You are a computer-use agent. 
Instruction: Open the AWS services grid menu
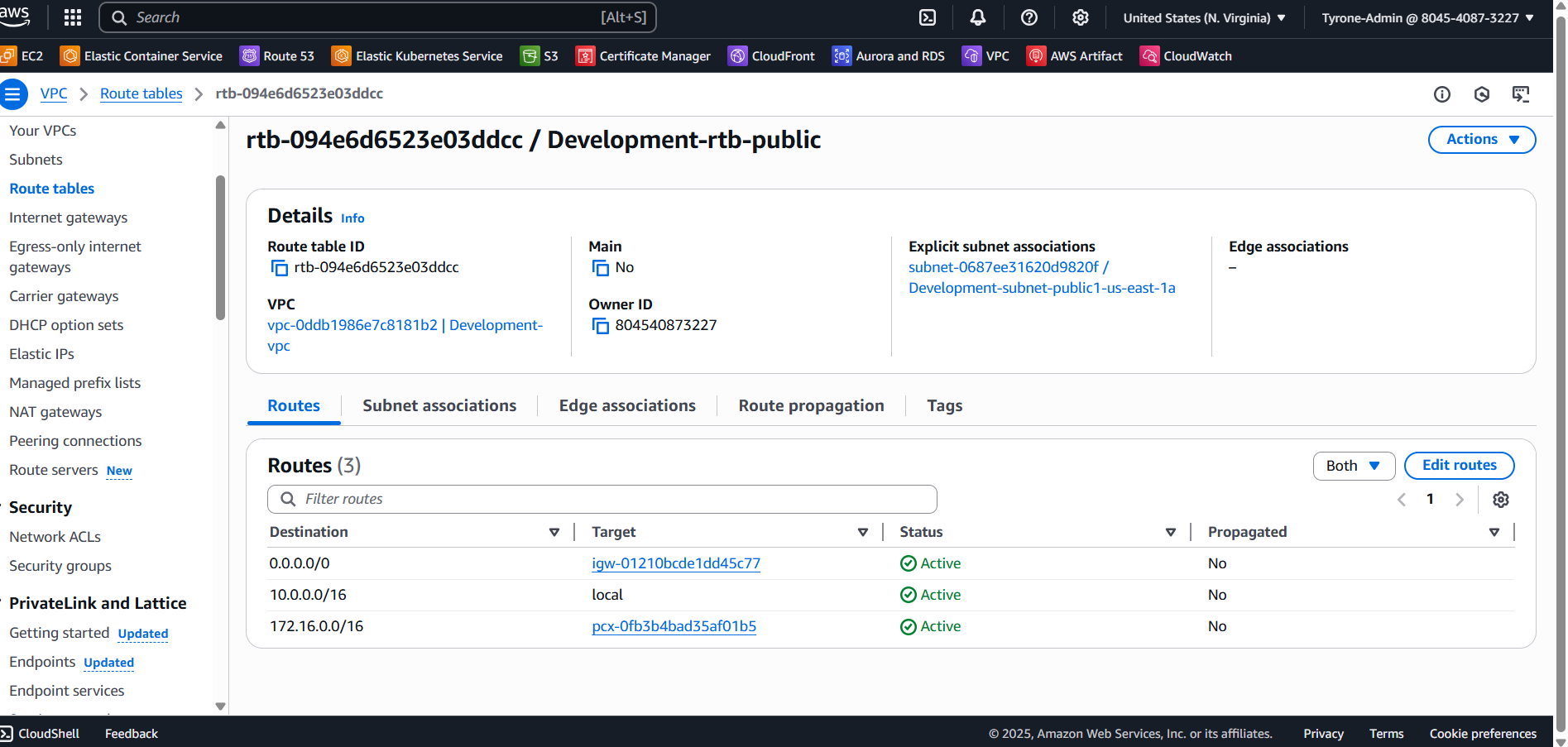[73, 17]
